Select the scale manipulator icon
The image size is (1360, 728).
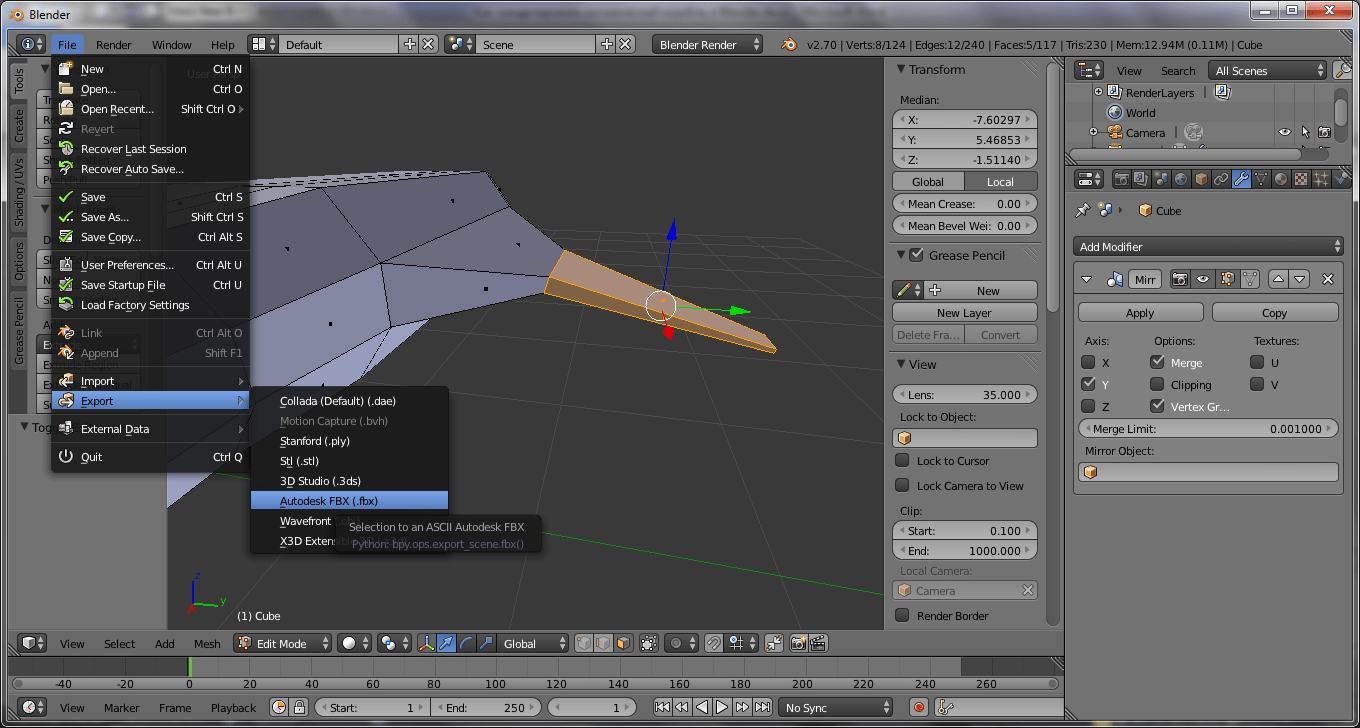coord(485,643)
